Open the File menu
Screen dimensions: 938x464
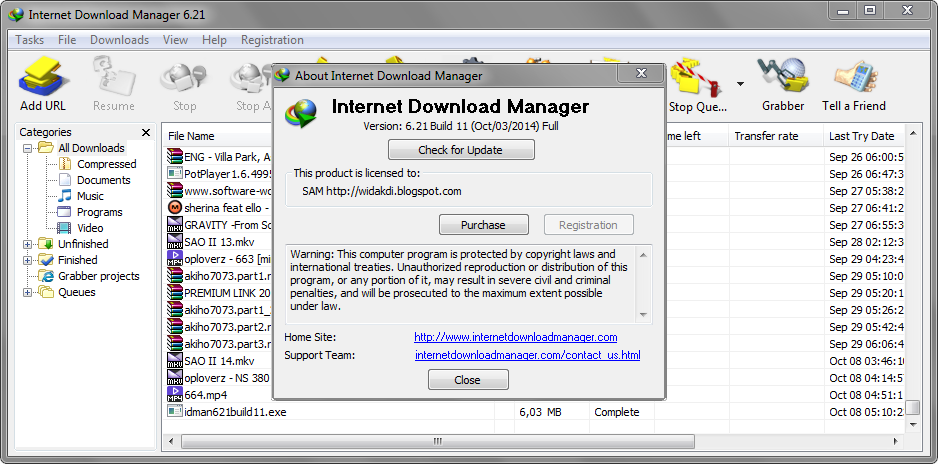point(67,40)
